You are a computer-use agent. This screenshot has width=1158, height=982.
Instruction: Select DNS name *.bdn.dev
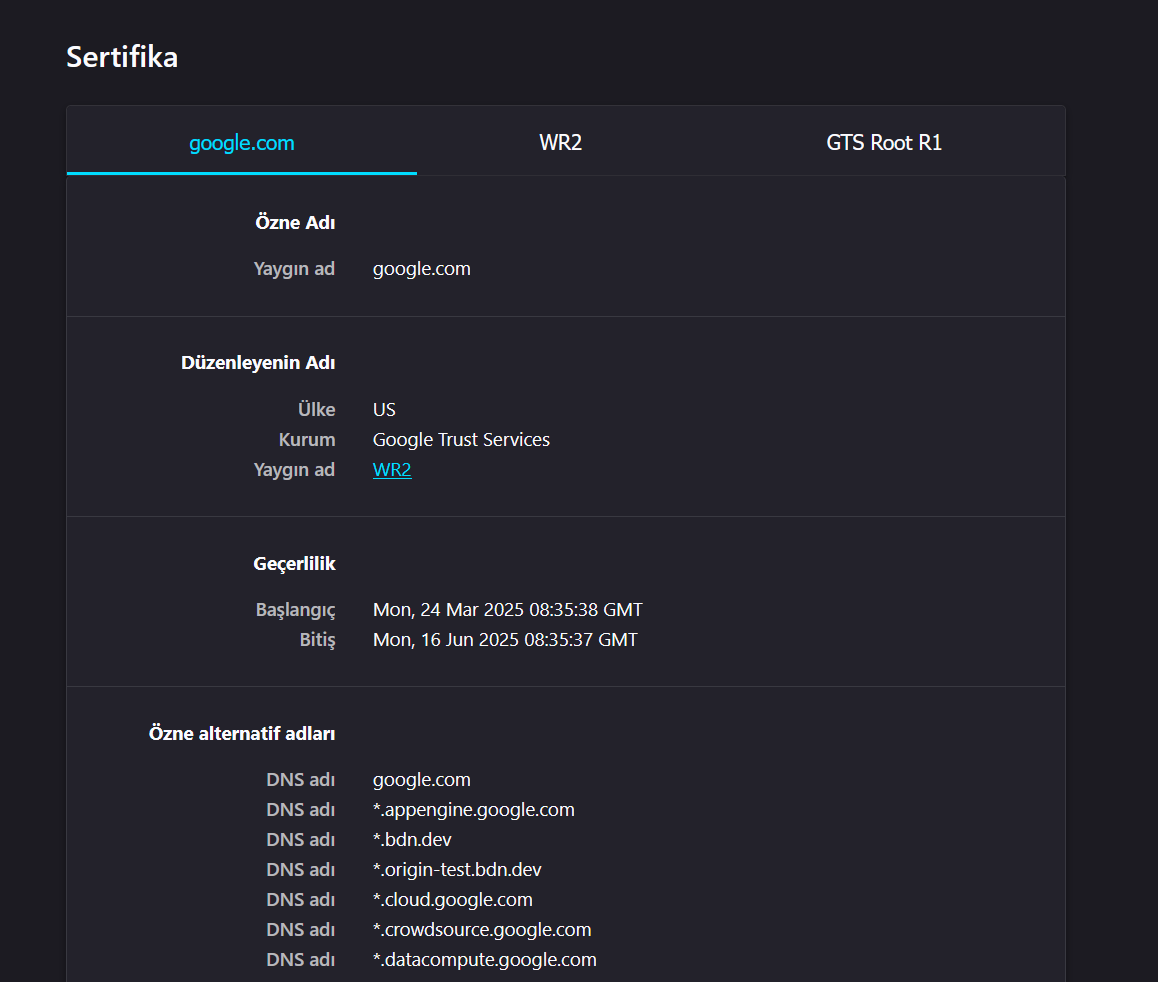coord(412,839)
